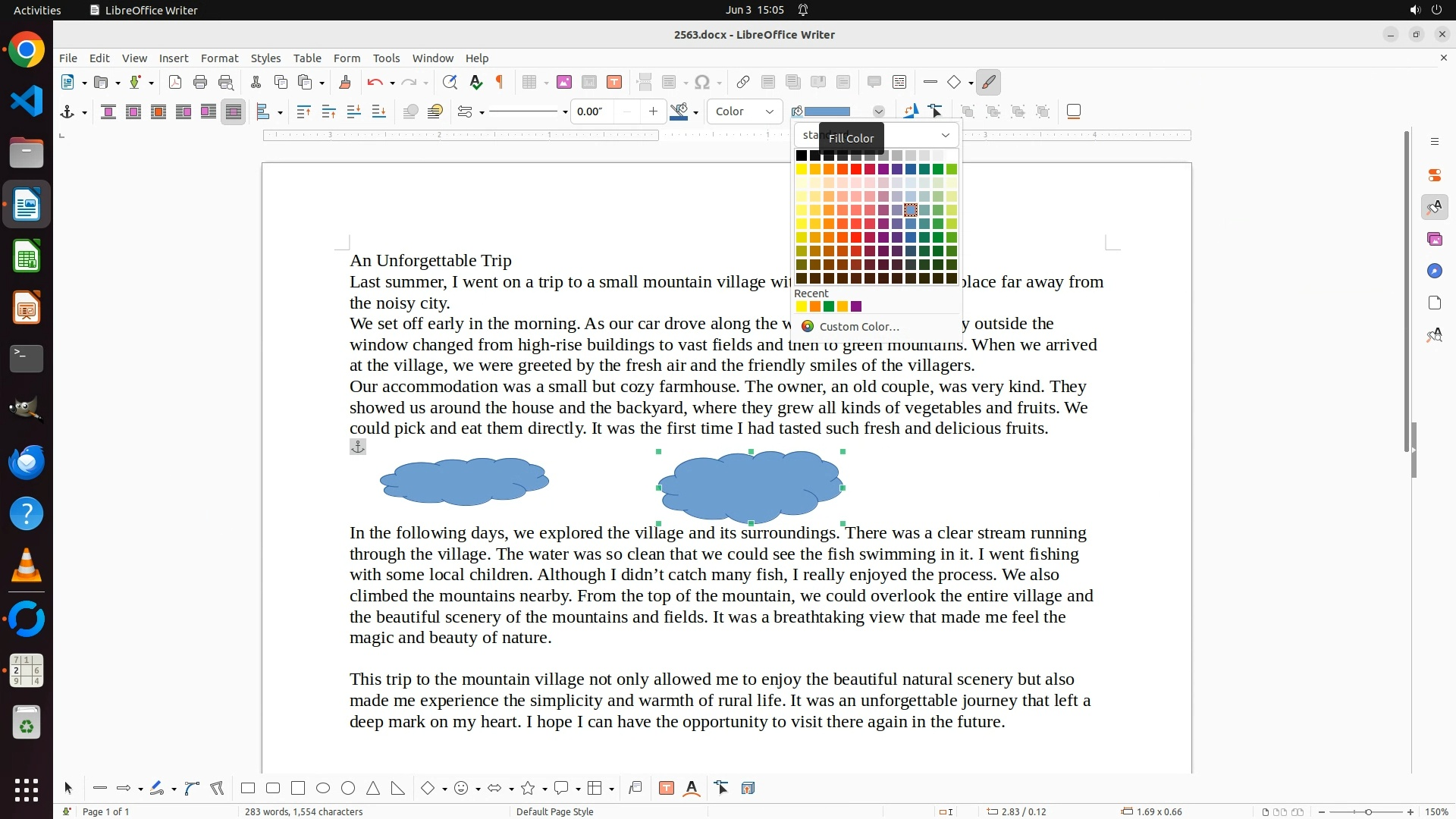Open the Navigator from the sidebar
Screen dimensions: 1456x819
click(1434, 271)
